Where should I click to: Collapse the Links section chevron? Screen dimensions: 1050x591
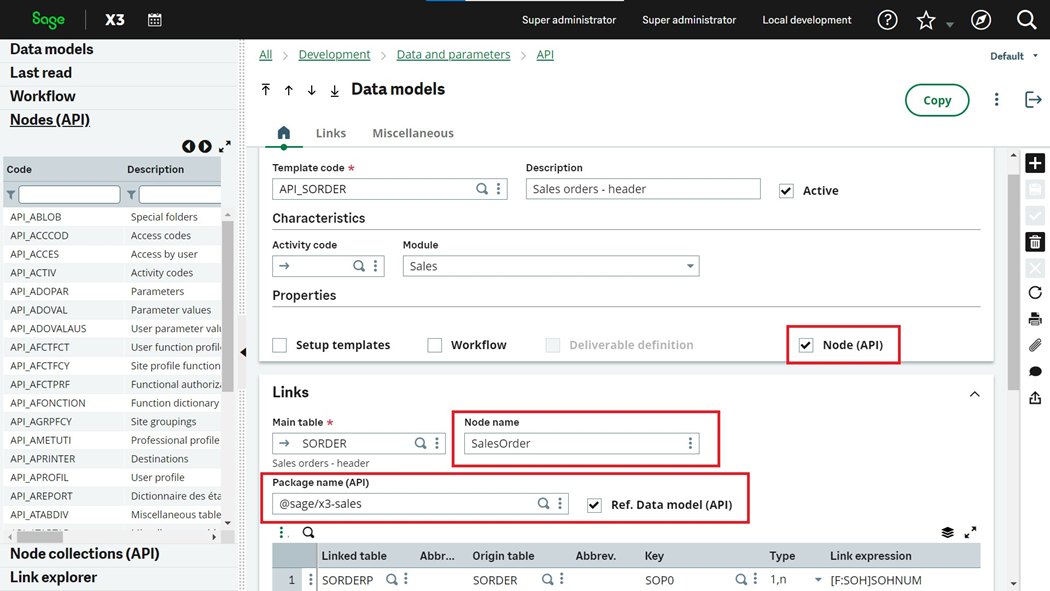click(974, 394)
